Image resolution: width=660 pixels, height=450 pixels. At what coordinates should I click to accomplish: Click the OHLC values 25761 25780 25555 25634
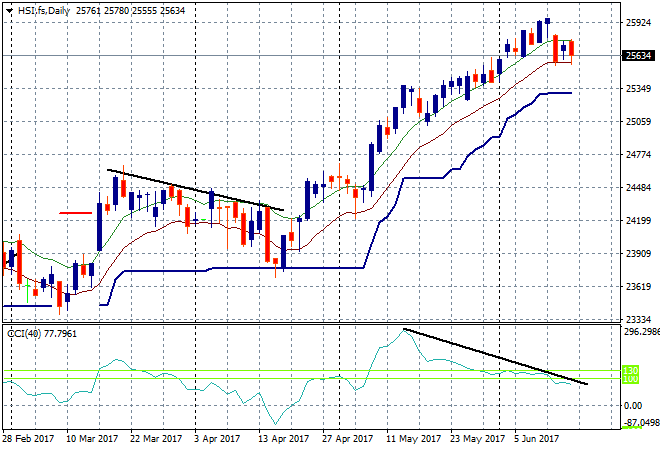tap(130, 11)
